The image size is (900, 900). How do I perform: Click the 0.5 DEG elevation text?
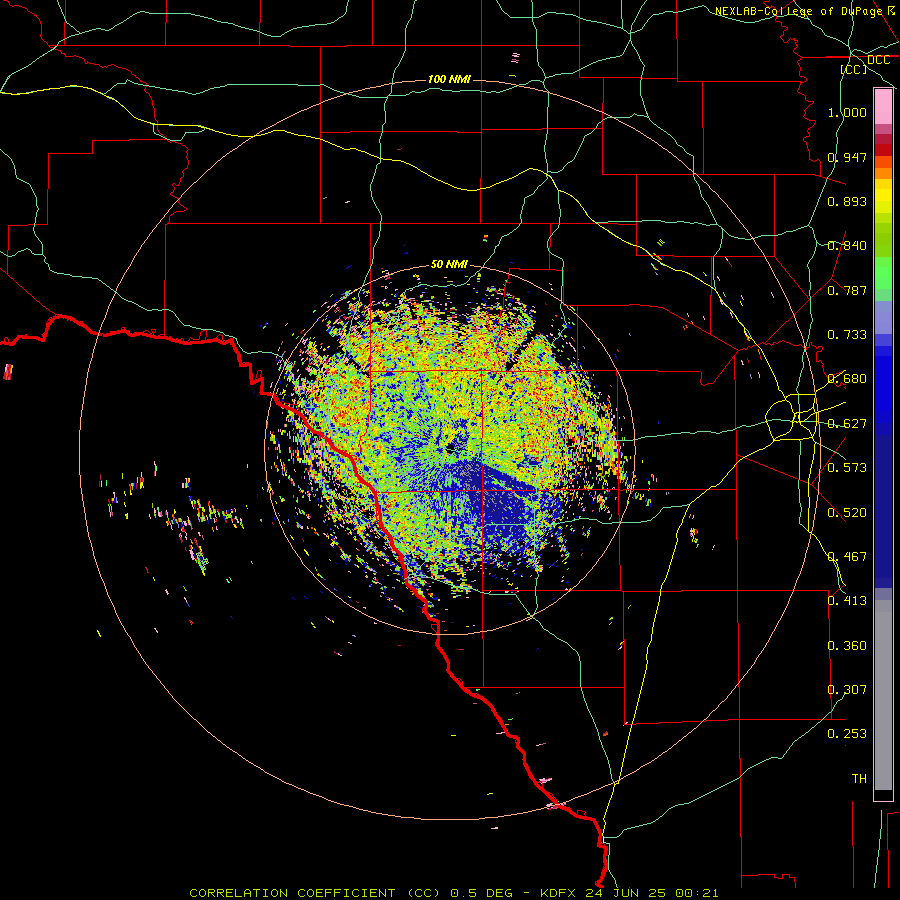[481, 893]
